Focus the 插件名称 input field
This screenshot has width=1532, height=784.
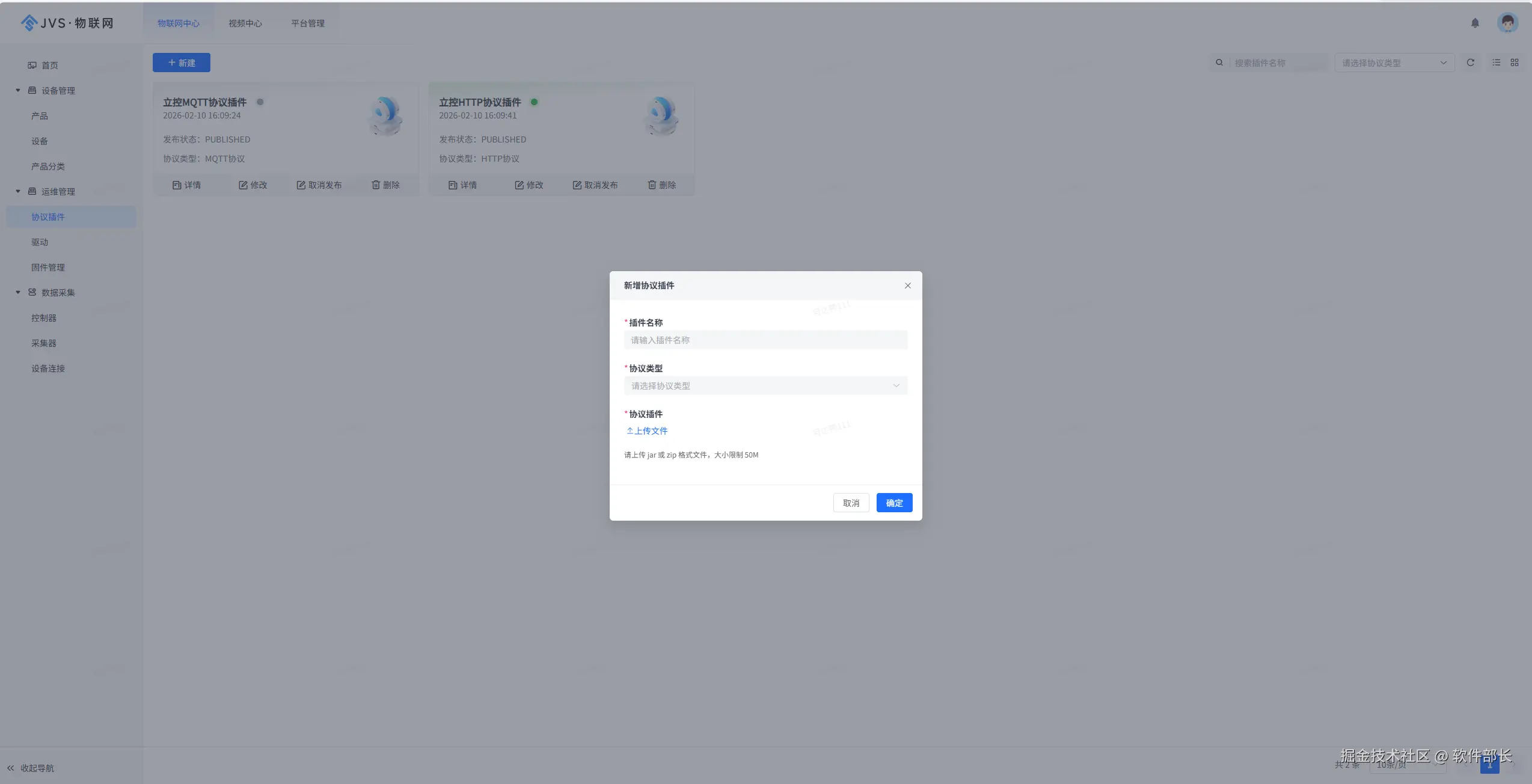click(x=765, y=340)
